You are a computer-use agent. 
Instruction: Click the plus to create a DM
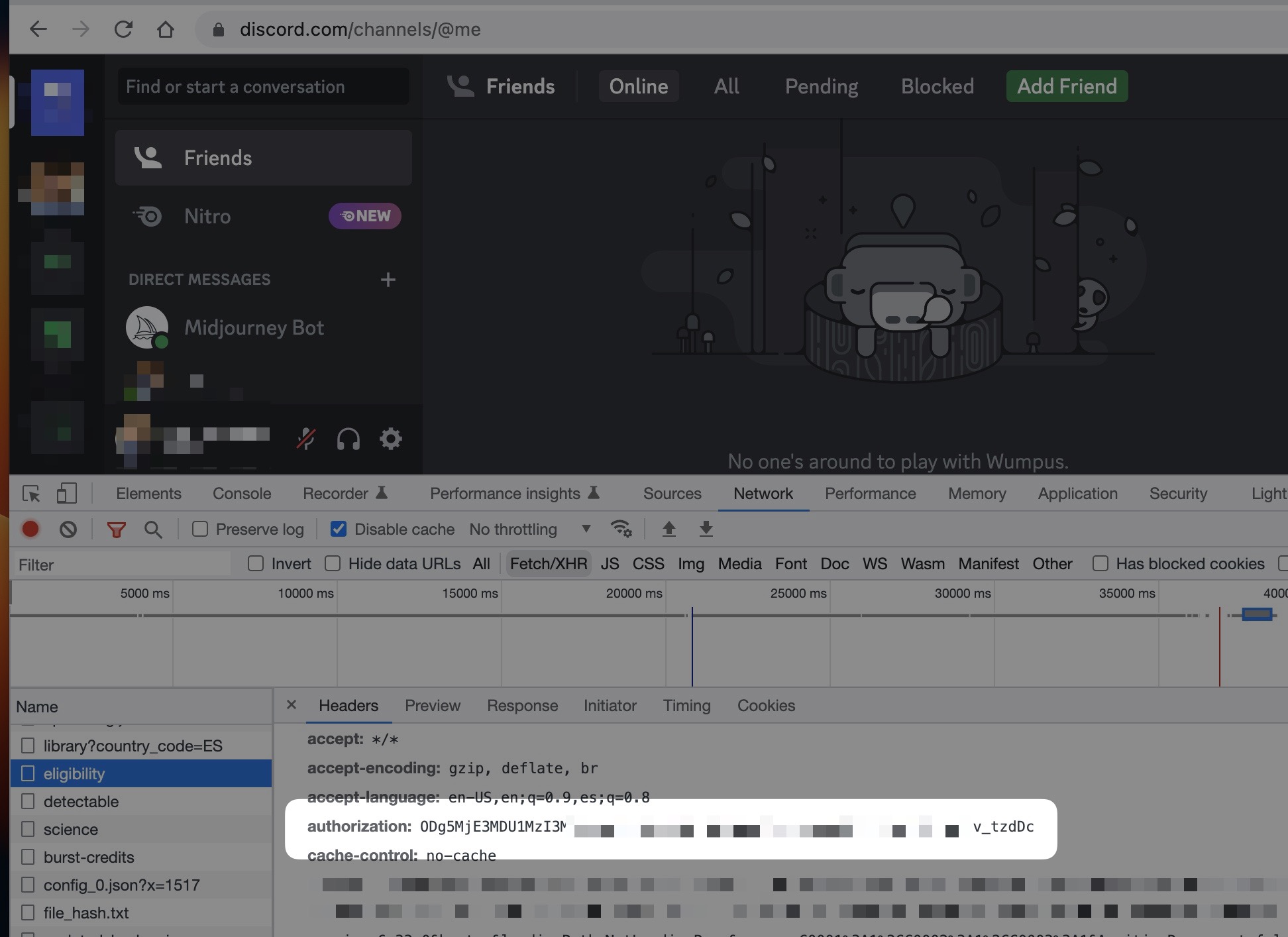point(388,280)
